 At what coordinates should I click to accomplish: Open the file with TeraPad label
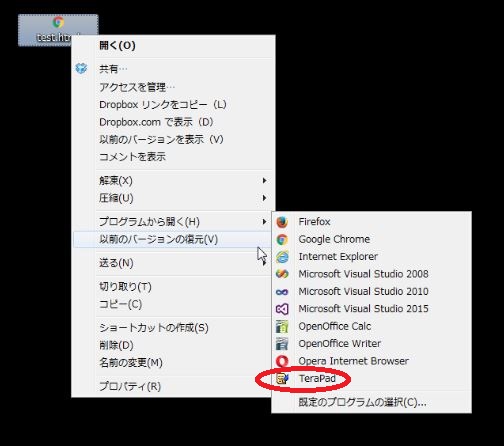pyautogui.click(x=317, y=378)
